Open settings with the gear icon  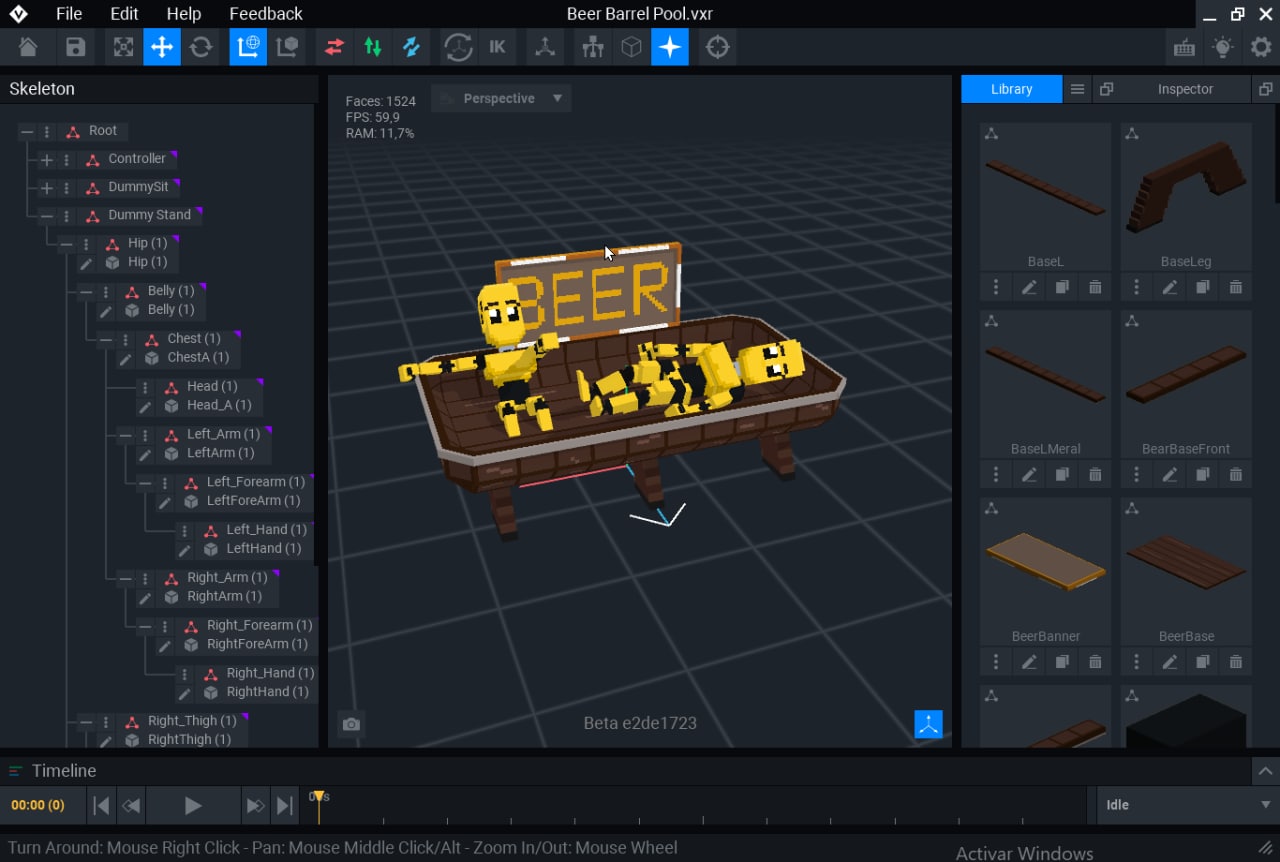click(x=1260, y=47)
